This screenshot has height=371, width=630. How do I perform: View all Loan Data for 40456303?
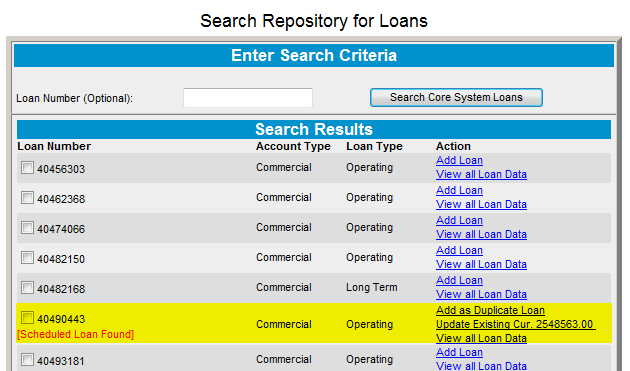tap(481, 174)
